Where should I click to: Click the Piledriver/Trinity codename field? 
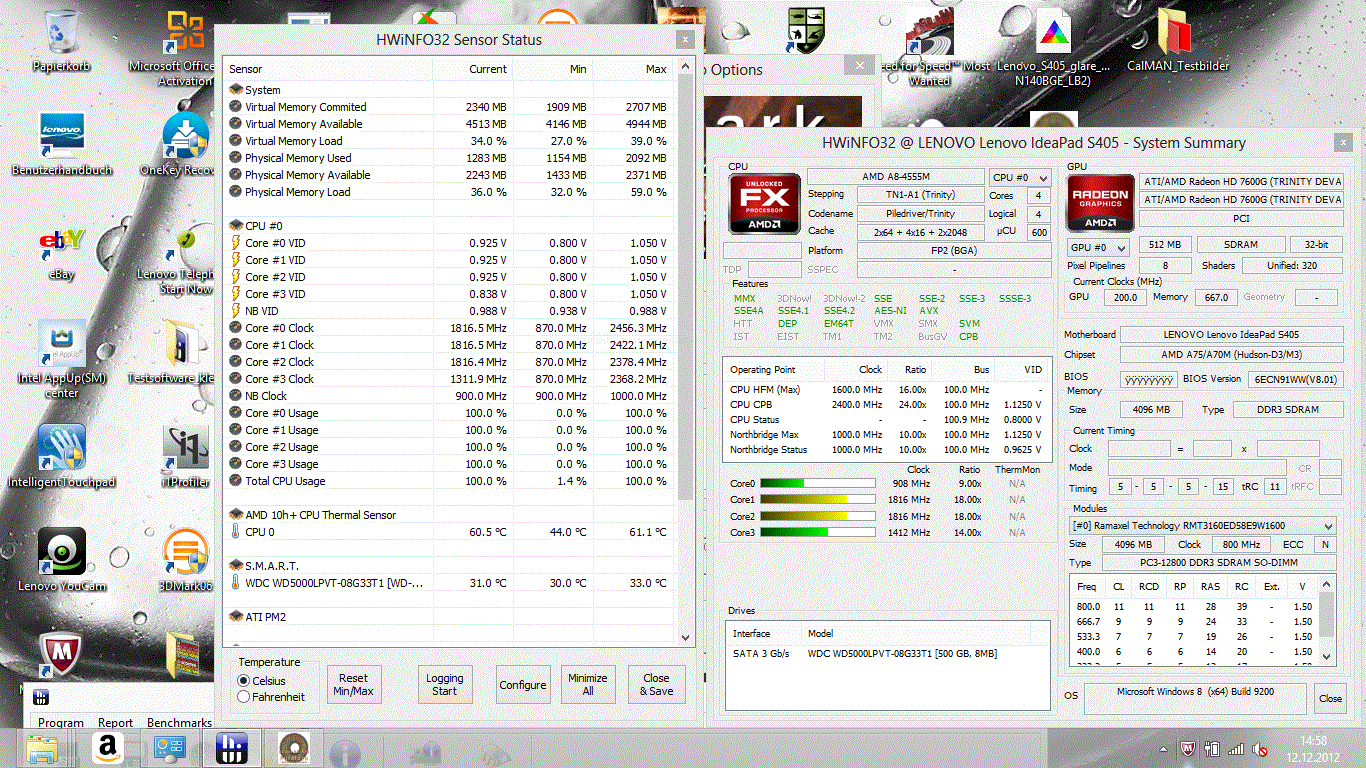coord(920,213)
